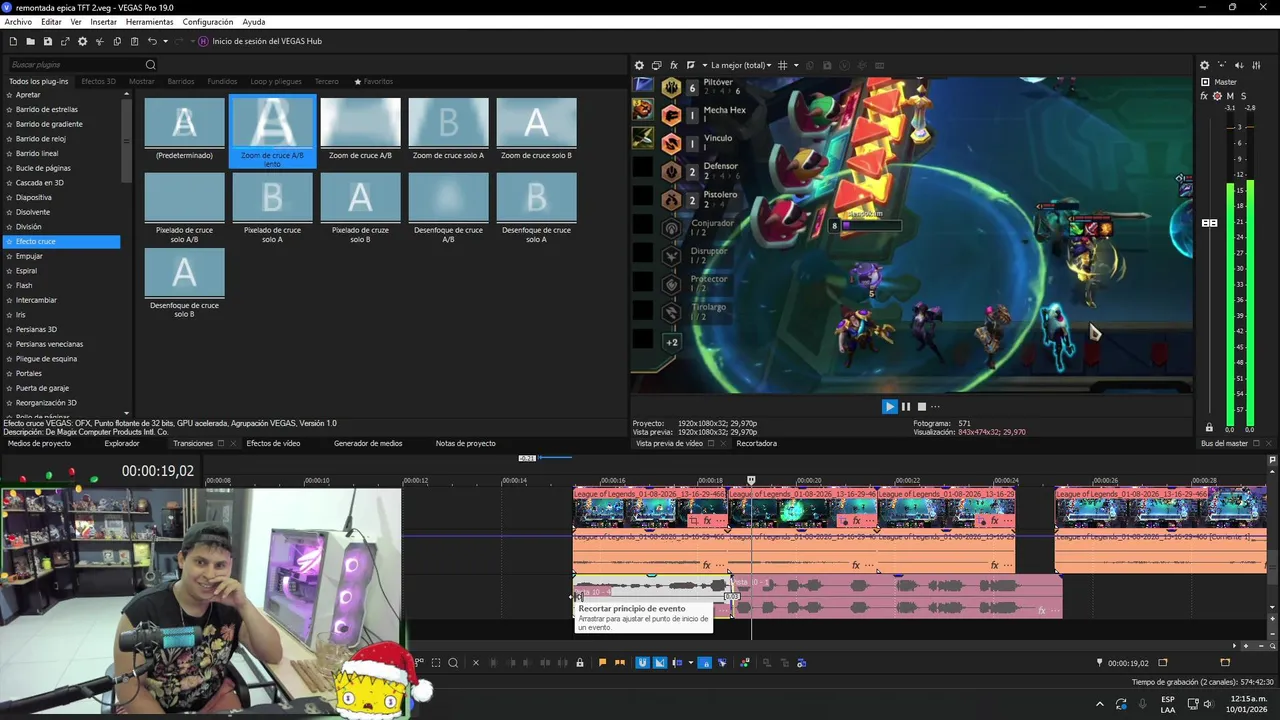Pause the preview playback
1280x720 pixels.
906,406
